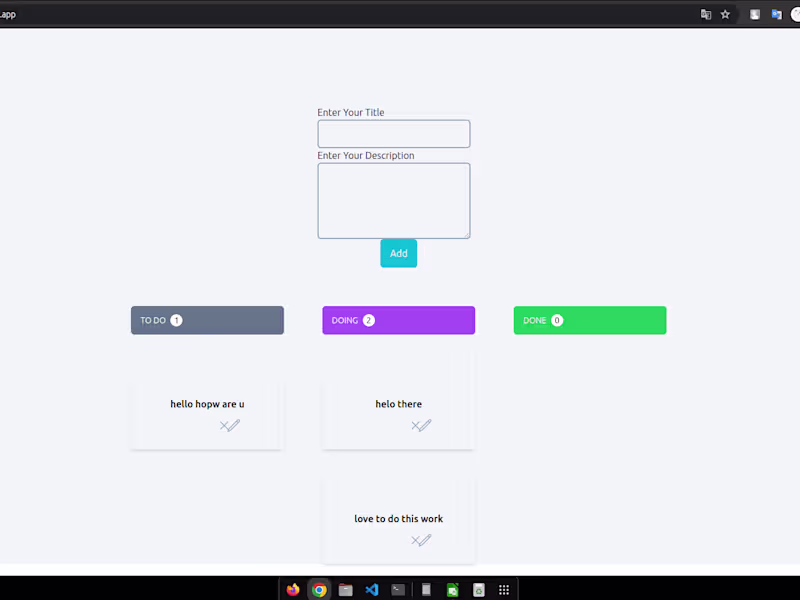Click the edit pencil on "love to do this work"
Image resolution: width=800 pixels, height=600 pixels.
(x=428, y=539)
